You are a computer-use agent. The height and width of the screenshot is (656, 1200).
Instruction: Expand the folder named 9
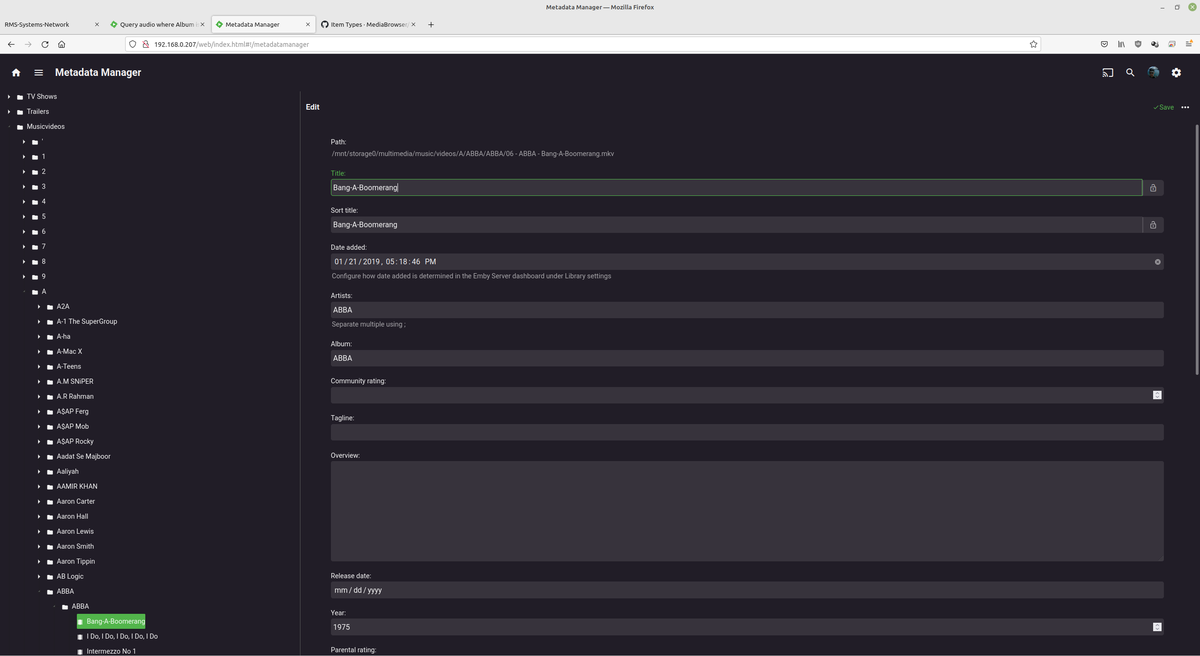[x=23, y=277]
